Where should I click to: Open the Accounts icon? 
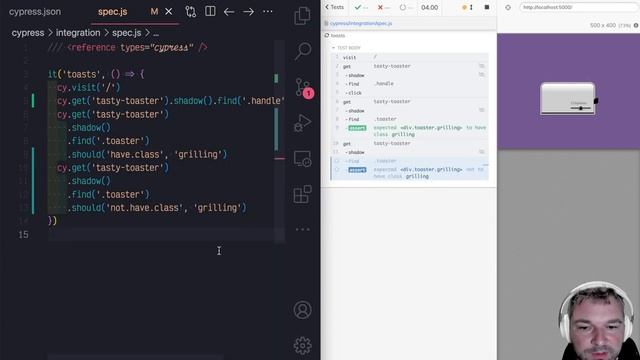click(302, 310)
